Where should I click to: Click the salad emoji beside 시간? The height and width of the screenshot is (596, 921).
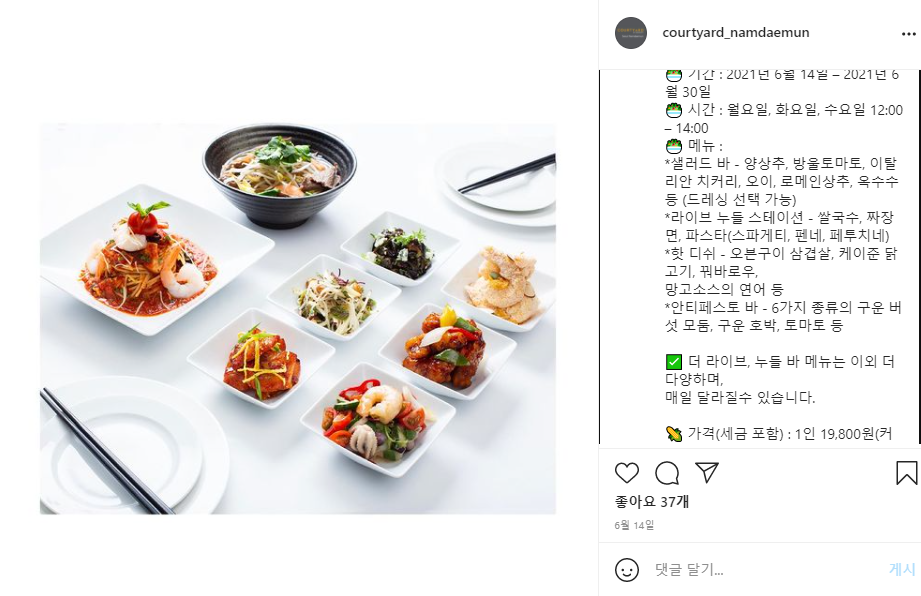click(673, 110)
